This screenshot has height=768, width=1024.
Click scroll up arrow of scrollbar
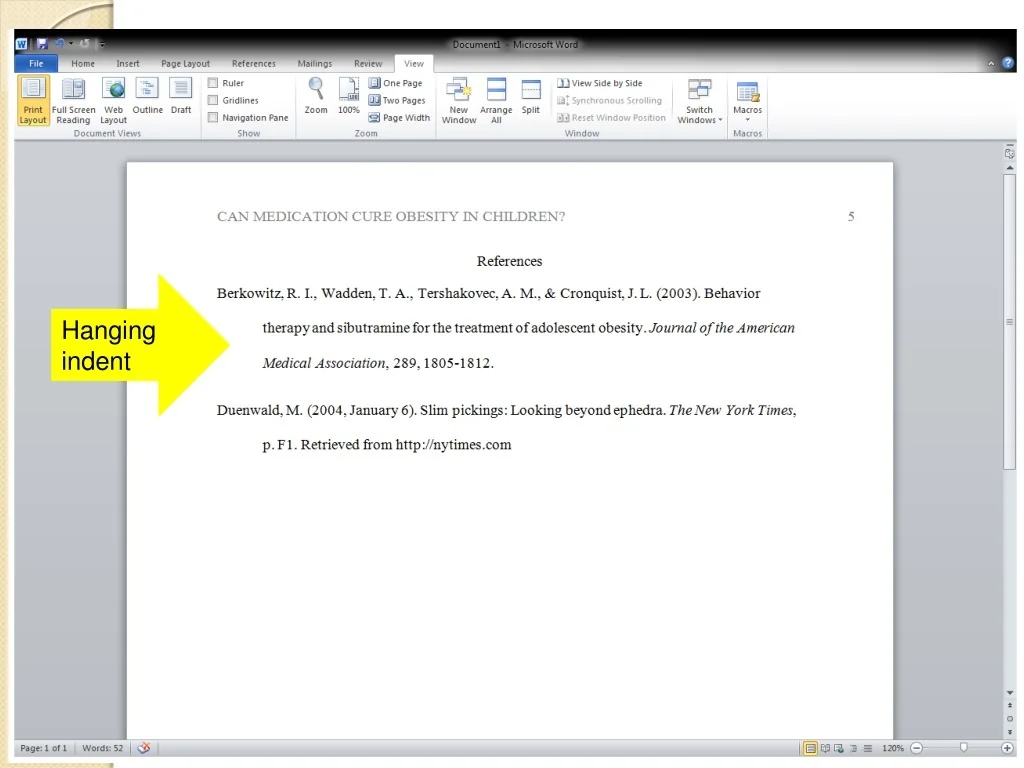(1010, 168)
